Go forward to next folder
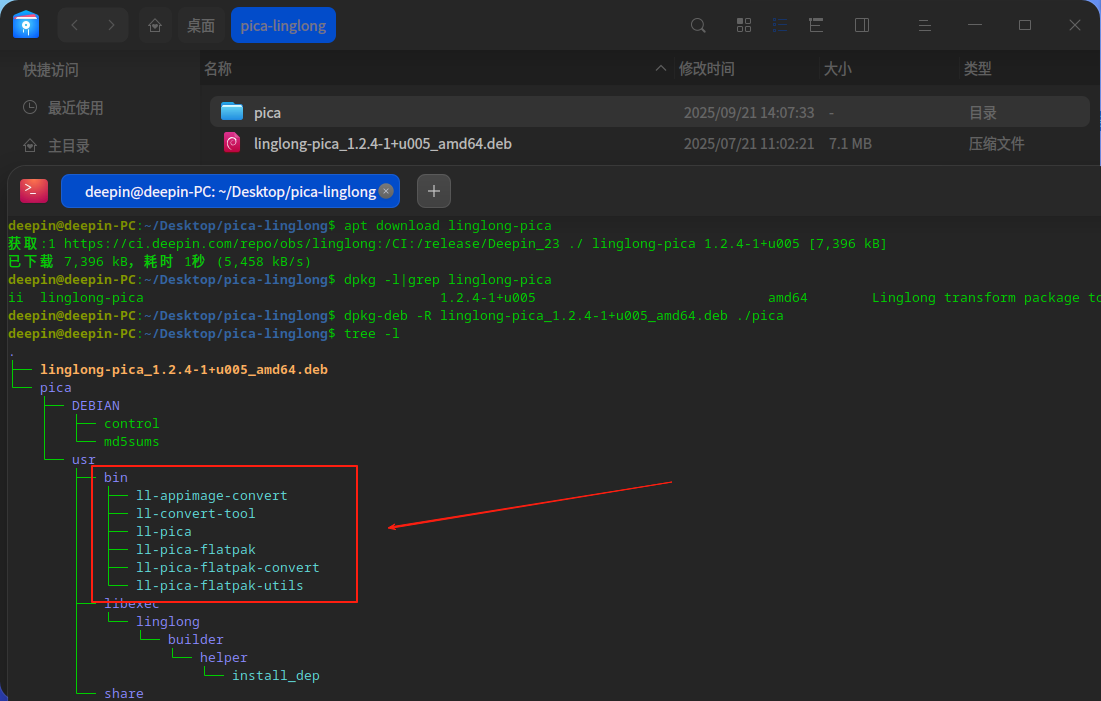This screenshot has height=701, width=1101. coord(111,25)
